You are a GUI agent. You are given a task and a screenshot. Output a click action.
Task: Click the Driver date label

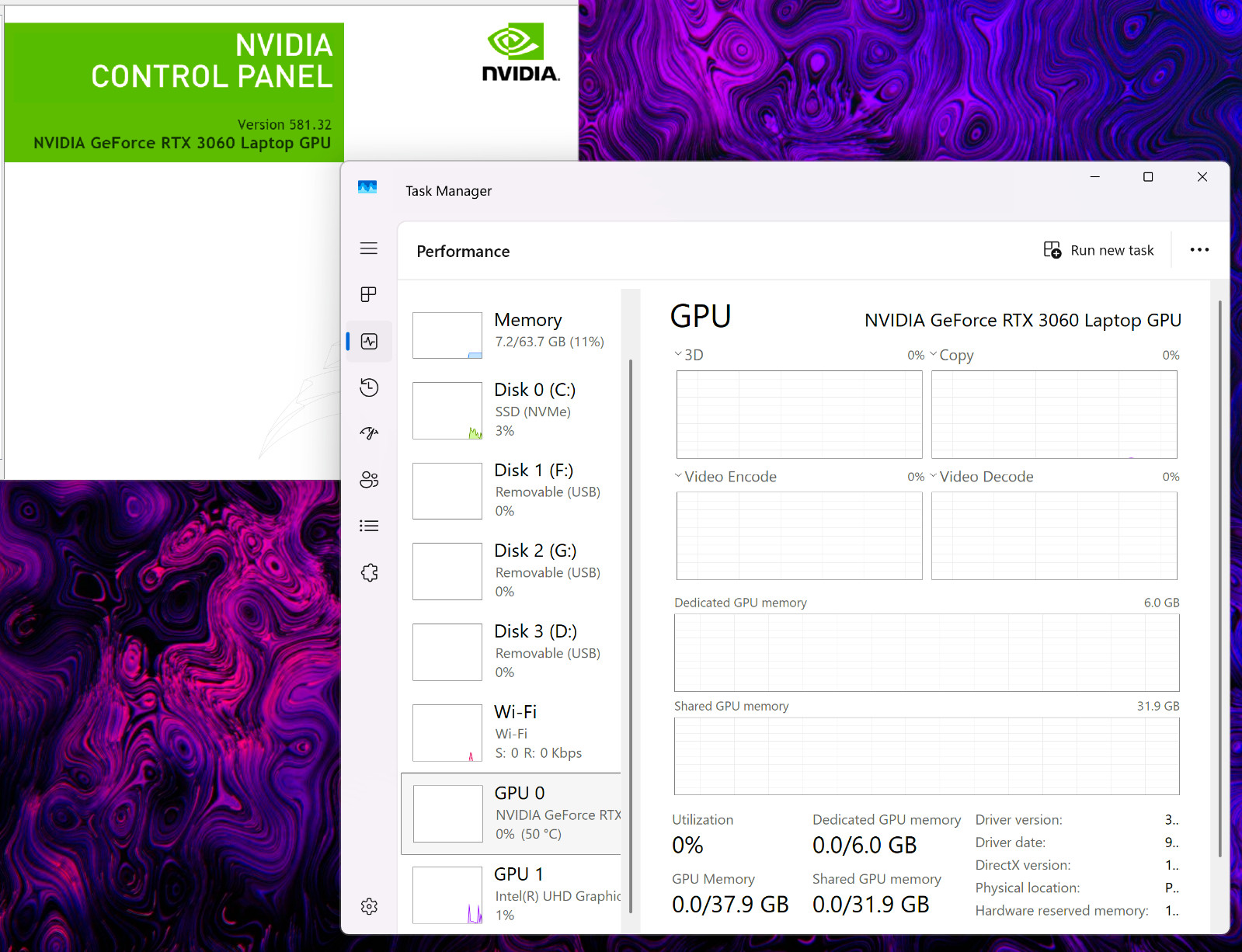point(1011,843)
